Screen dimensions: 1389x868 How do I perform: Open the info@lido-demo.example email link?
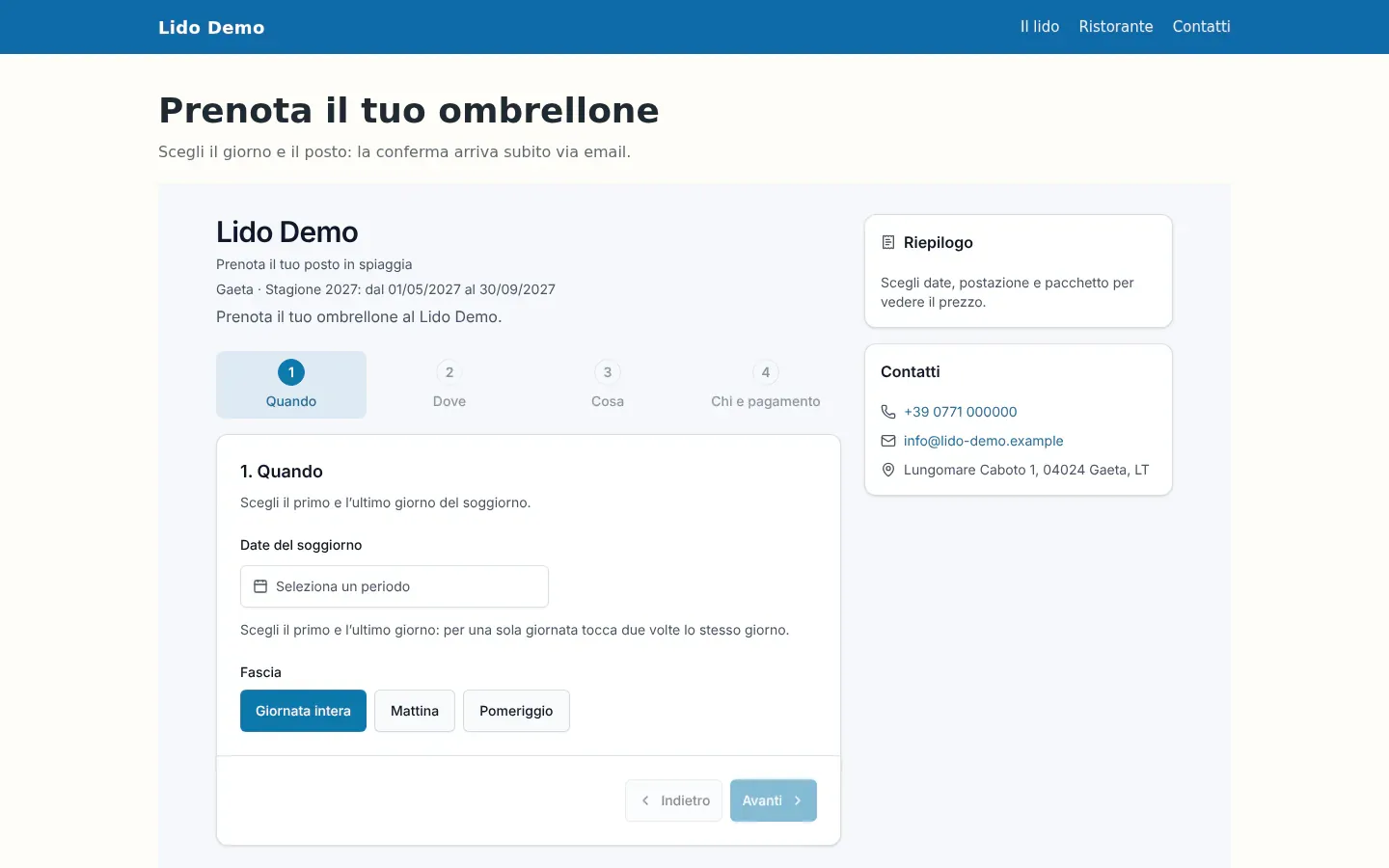(x=984, y=441)
